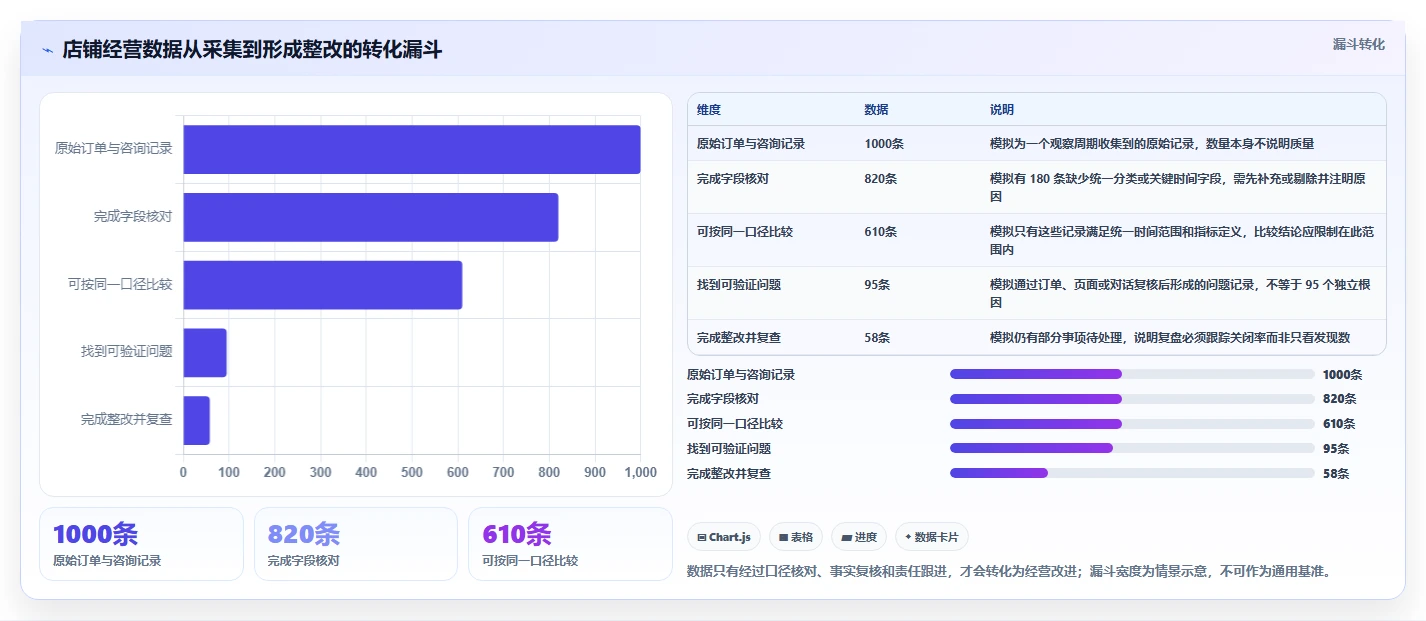The height and width of the screenshot is (621, 1426).
Task: Click the progress bar for 可按同一口径比较
Action: 1132,423
